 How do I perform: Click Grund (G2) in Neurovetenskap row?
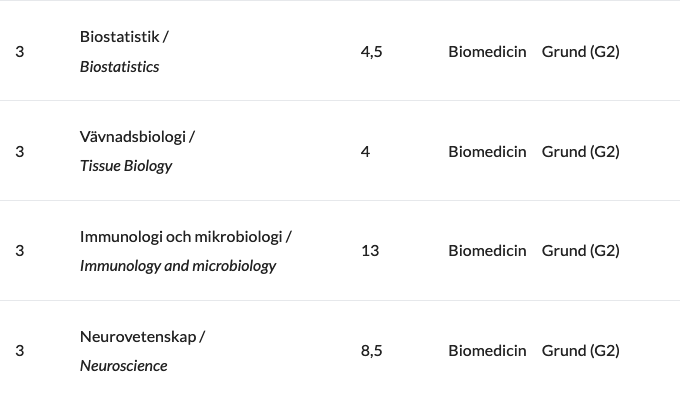tap(581, 350)
